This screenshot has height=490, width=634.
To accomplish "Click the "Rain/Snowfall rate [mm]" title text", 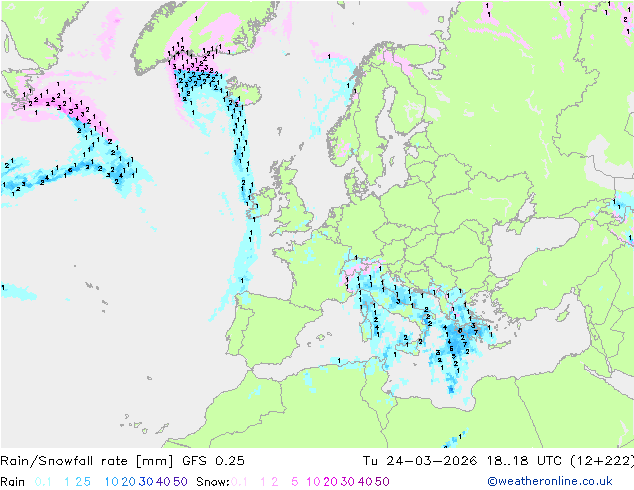I will (87, 461).
